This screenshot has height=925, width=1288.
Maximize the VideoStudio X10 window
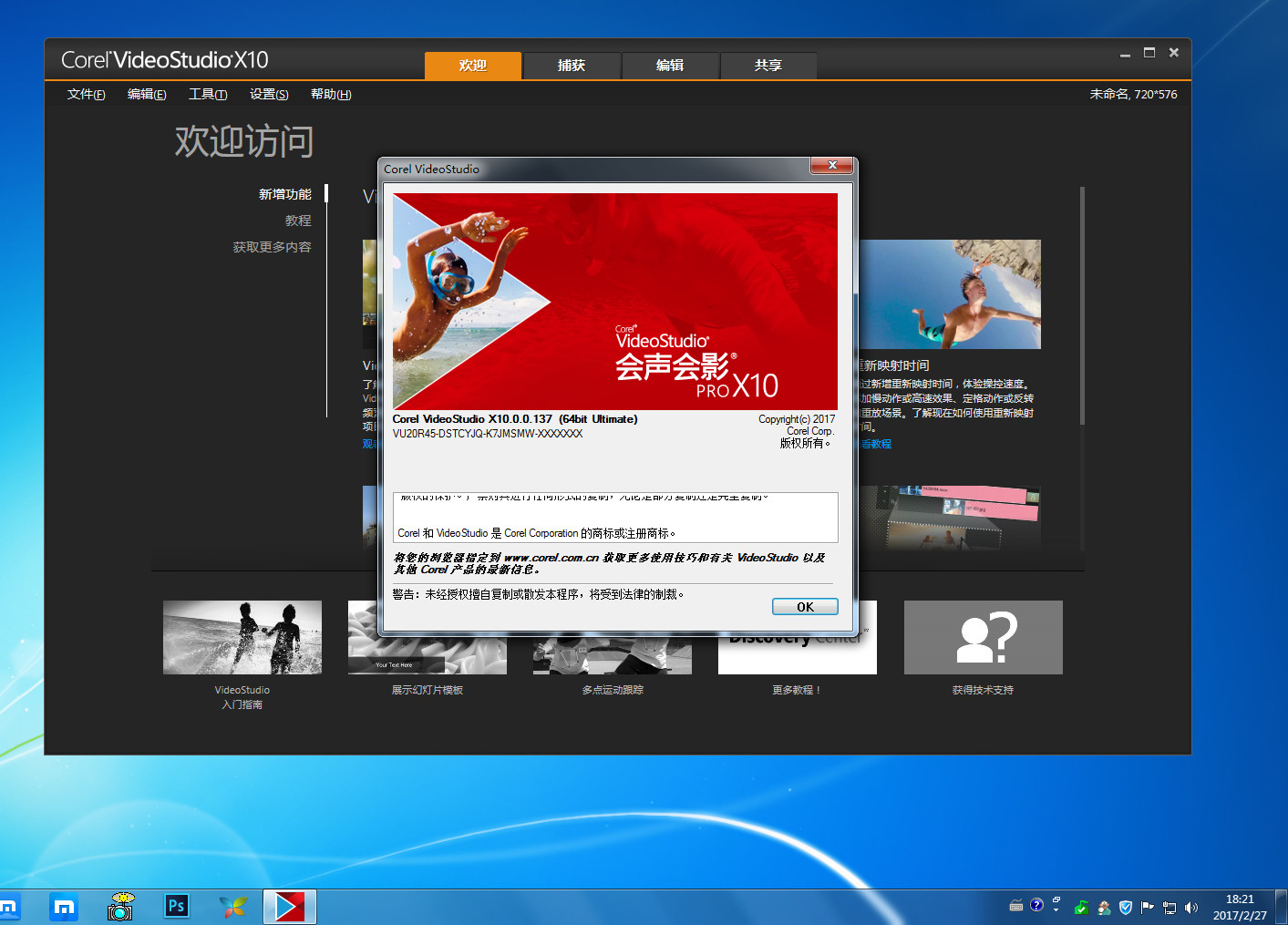click(x=1149, y=53)
